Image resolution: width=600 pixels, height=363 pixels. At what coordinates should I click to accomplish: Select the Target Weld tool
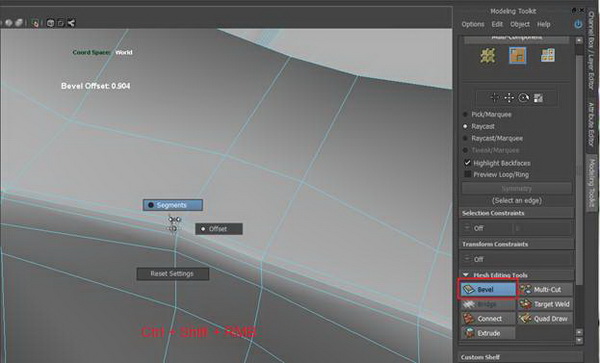click(545, 304)
